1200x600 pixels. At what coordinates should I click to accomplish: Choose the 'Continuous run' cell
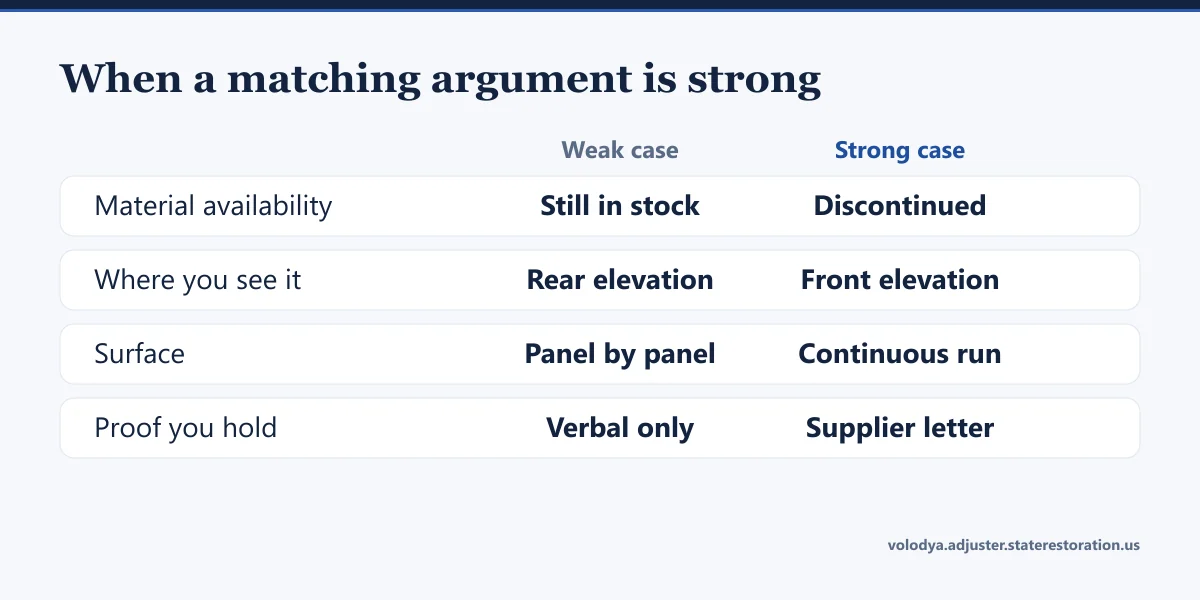[x=900, y=354]
